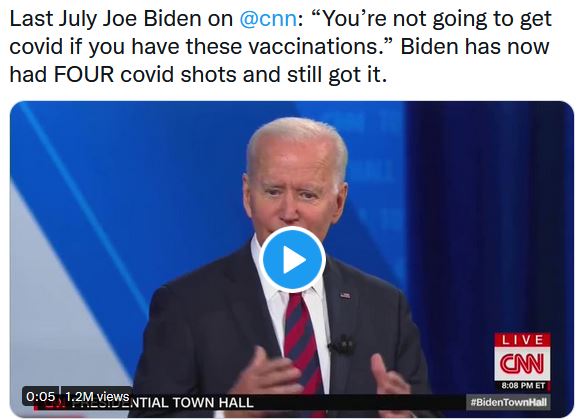Click the TOWN HALL chyron text

(x=212, y=403)
